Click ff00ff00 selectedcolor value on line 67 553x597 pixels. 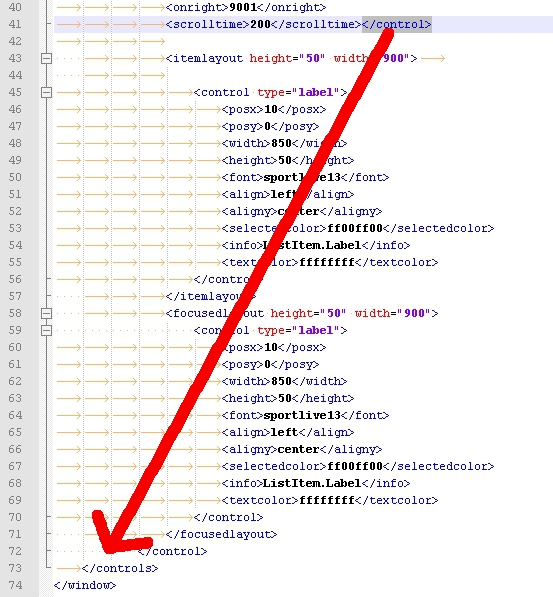coord(355,466)
